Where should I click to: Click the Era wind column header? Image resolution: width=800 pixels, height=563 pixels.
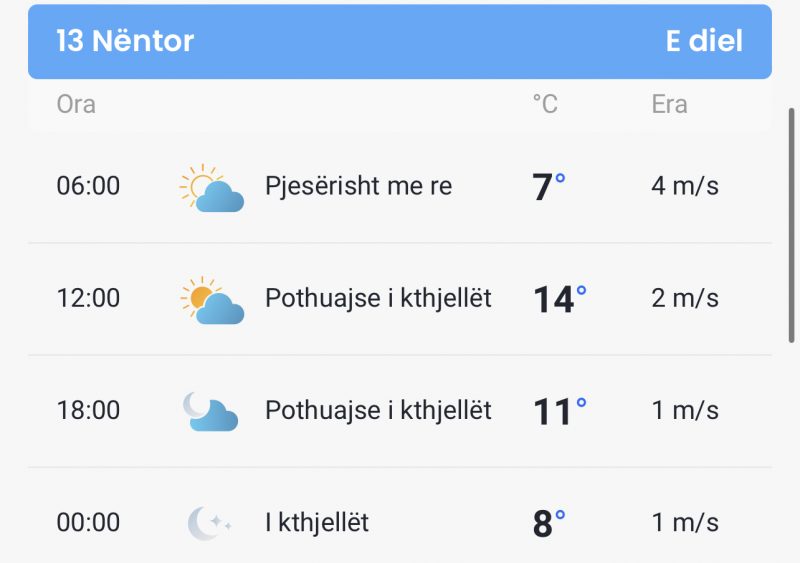click(x=669, y=105)
